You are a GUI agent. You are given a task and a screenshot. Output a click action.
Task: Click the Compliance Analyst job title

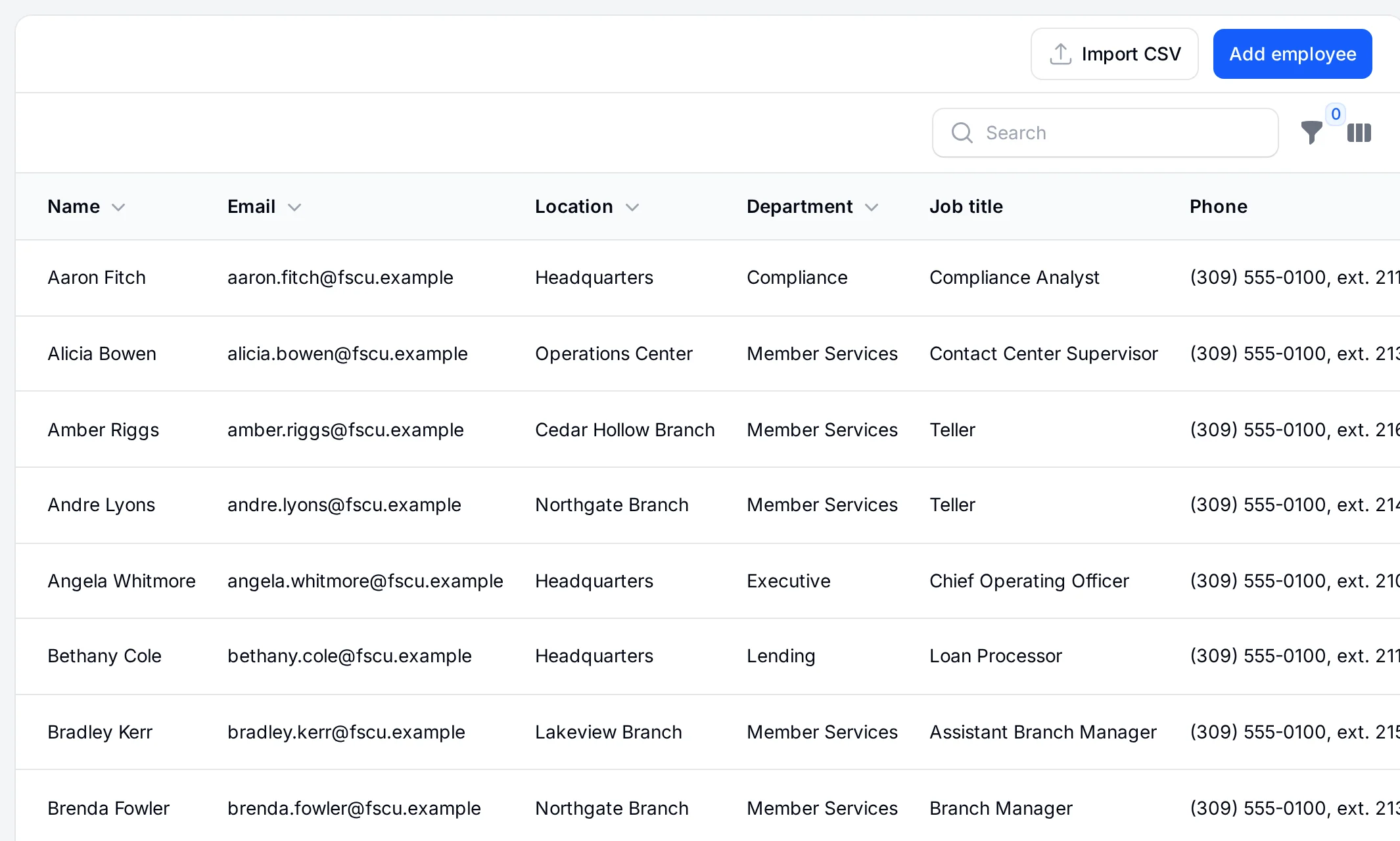pyautogui.click(x=1014, y=277)
